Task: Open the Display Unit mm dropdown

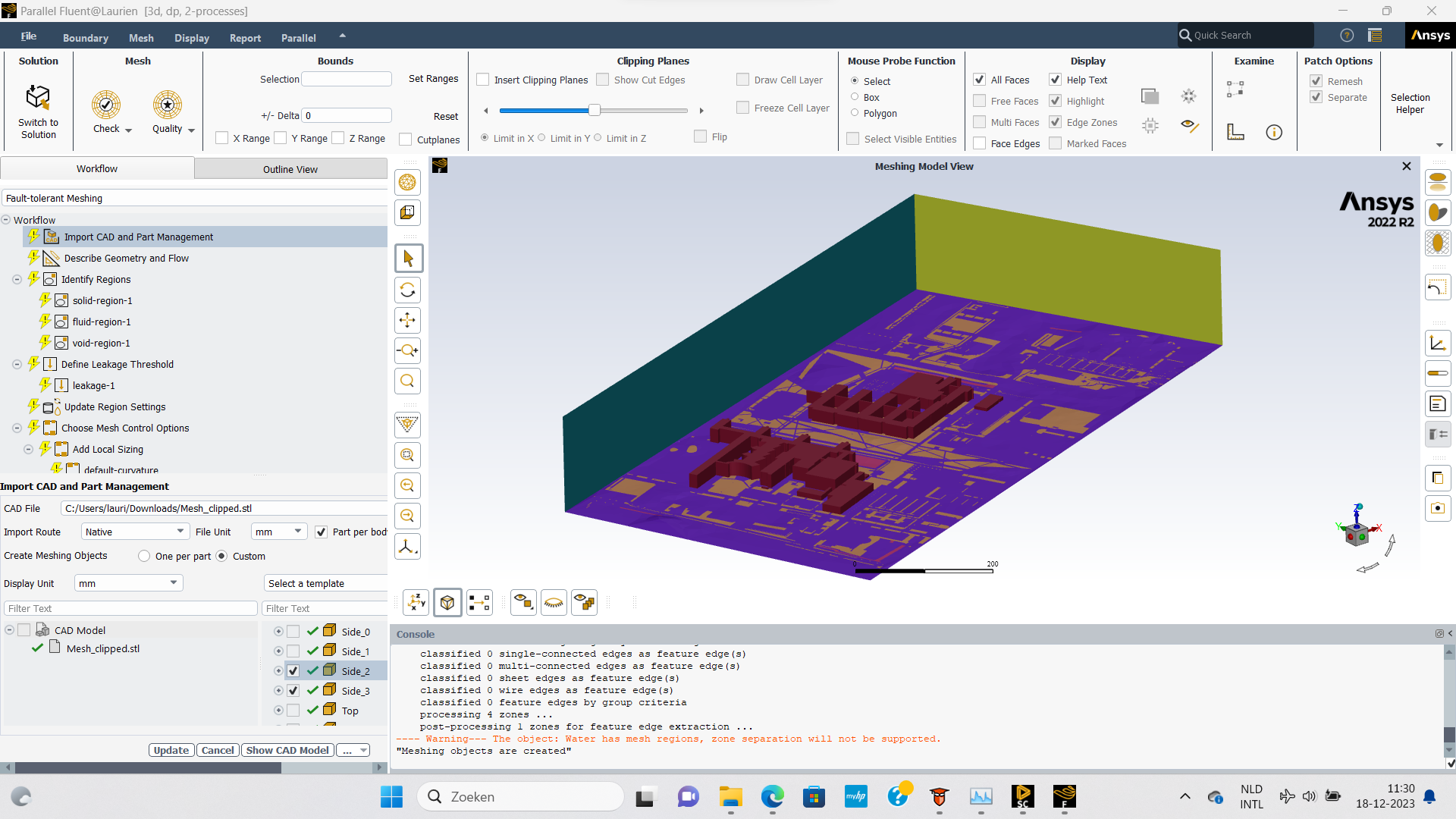Action: [128, 583]
